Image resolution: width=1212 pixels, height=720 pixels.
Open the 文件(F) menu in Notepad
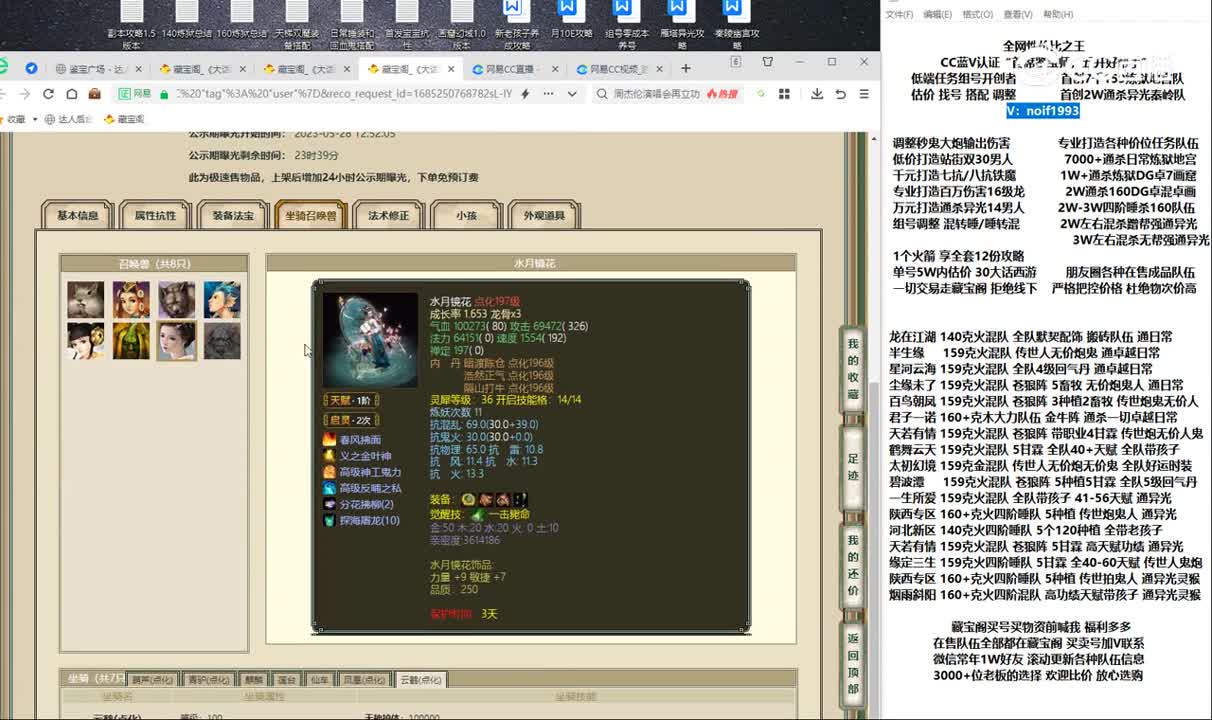(899, 14)
